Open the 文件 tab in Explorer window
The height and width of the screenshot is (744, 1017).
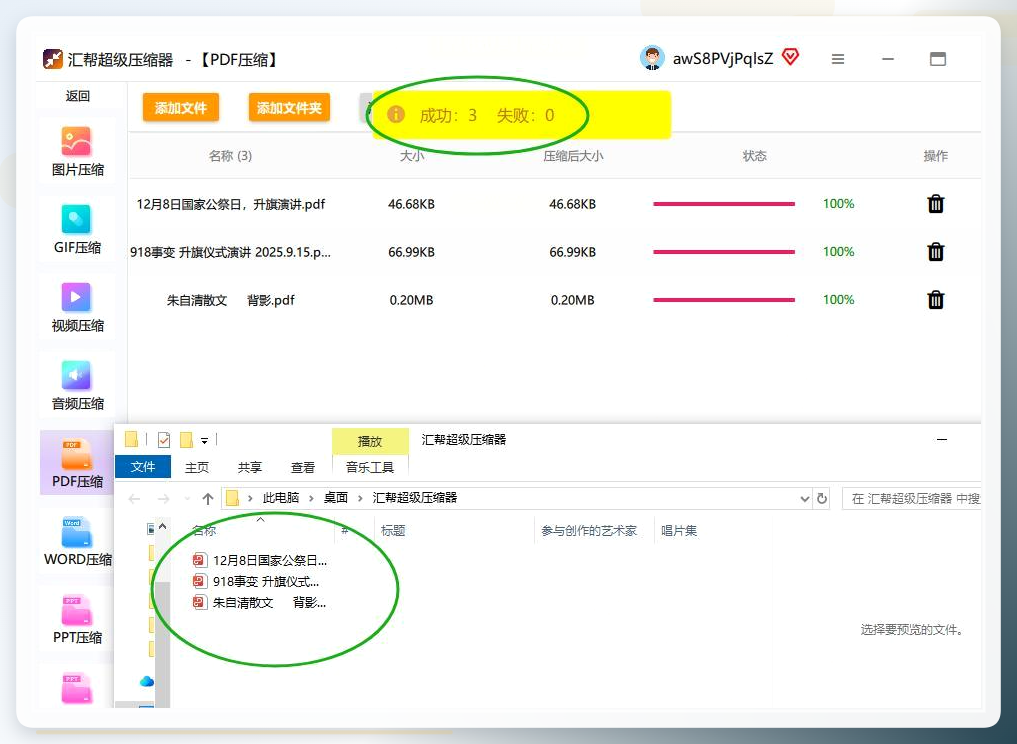143,467
